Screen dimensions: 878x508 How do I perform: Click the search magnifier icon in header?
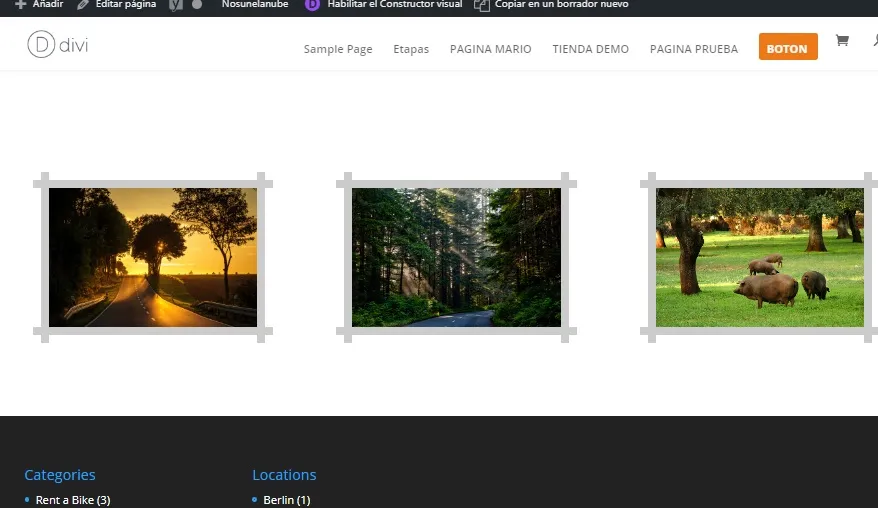coord(874,42)
